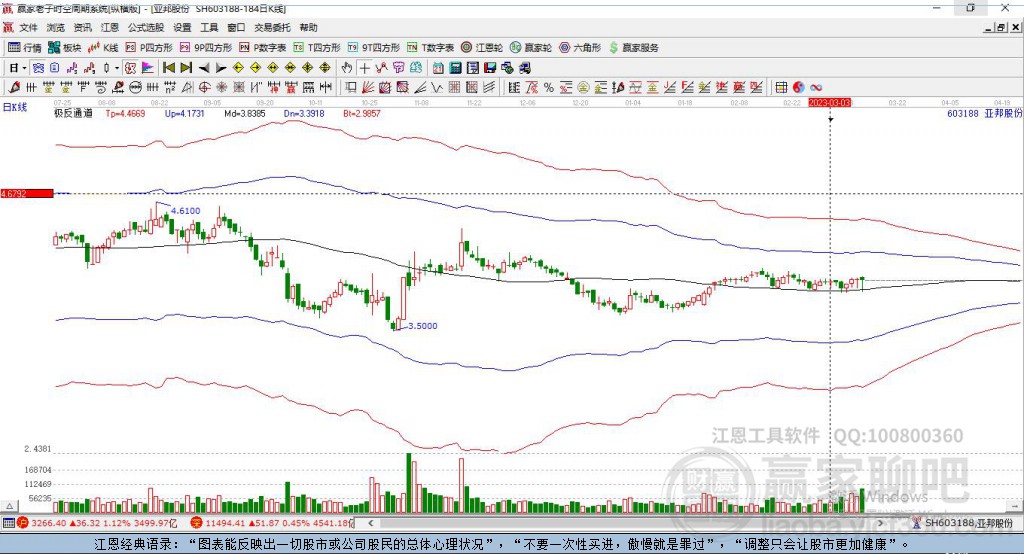Select the infinity symbol tool
Image resolution: width=1024 pixels, height=554 pixels.
(816, 88)
